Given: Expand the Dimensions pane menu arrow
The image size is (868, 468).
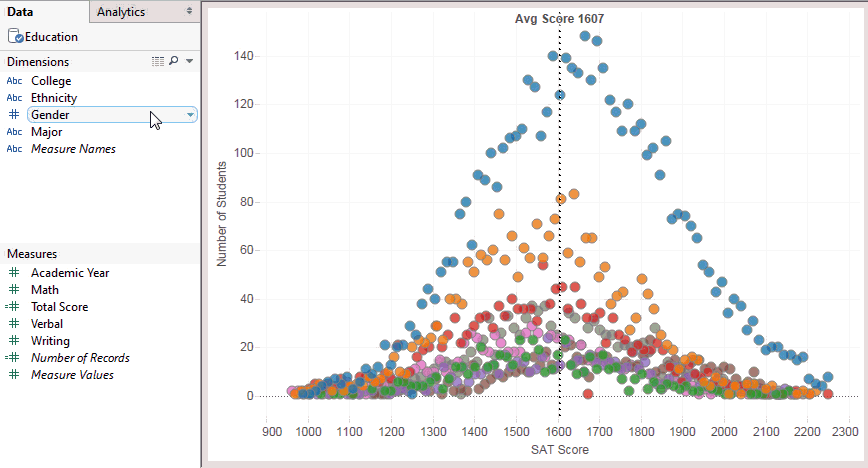Looking at the screenshot, I should (189, 61).
